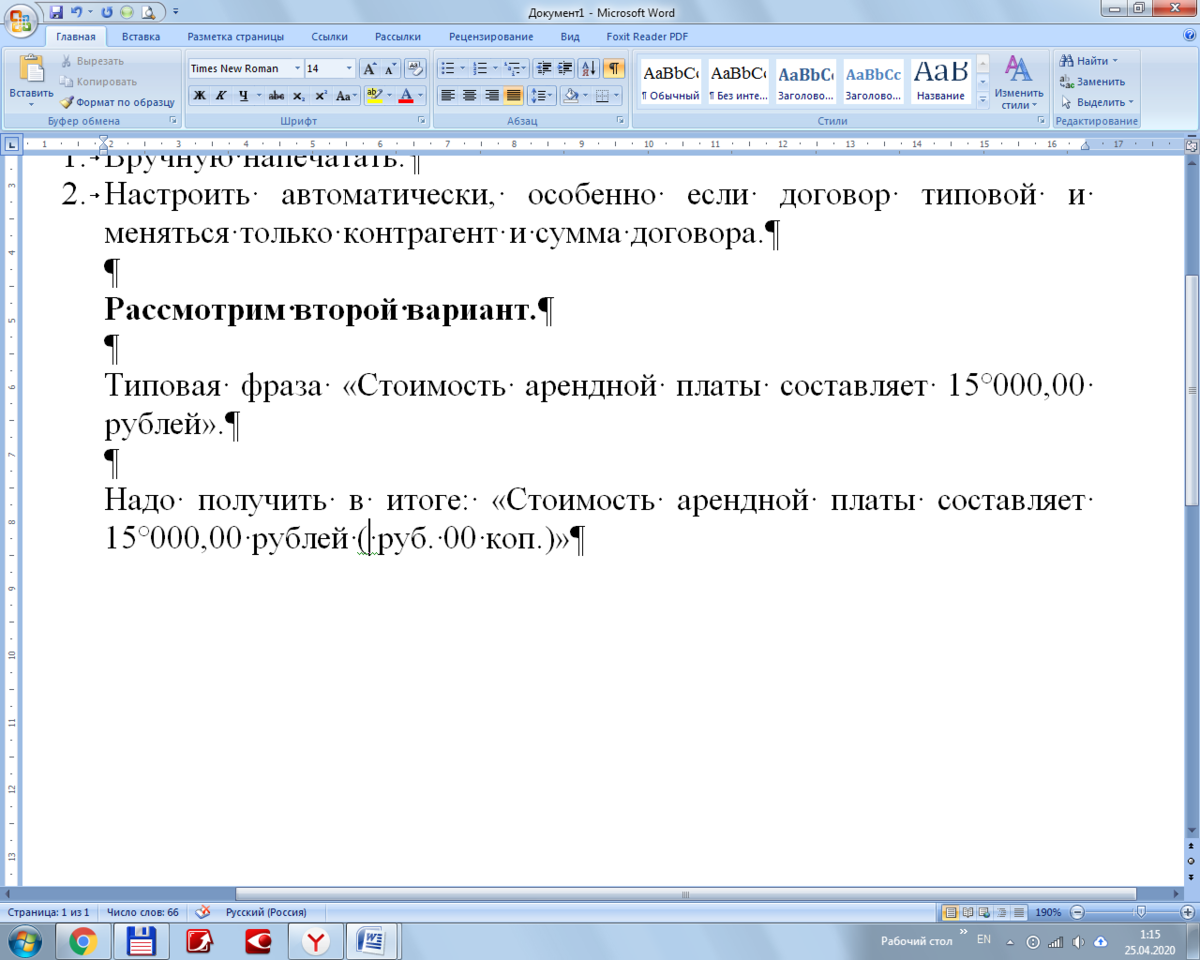Image resolution: width=1200 pixels, height=960 pixels.
Task: Open line spacing options
Action: 541,96
